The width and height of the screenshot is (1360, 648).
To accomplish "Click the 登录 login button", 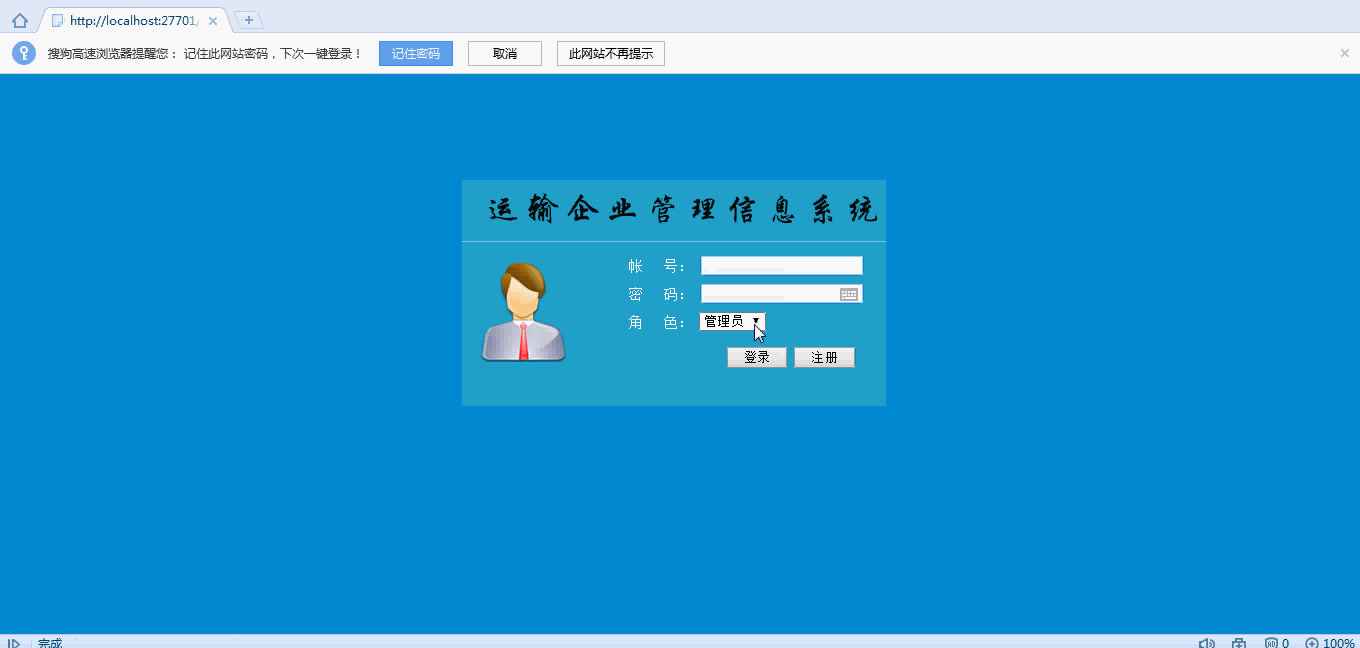I will pyautogui.click(x=756, y=357).
